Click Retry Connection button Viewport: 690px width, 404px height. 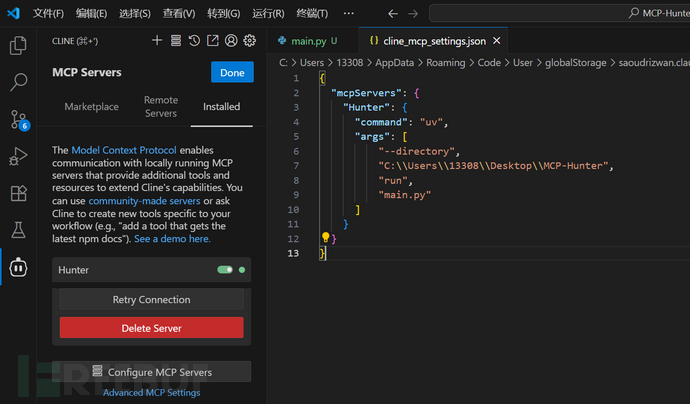click(x=151, y=300)
